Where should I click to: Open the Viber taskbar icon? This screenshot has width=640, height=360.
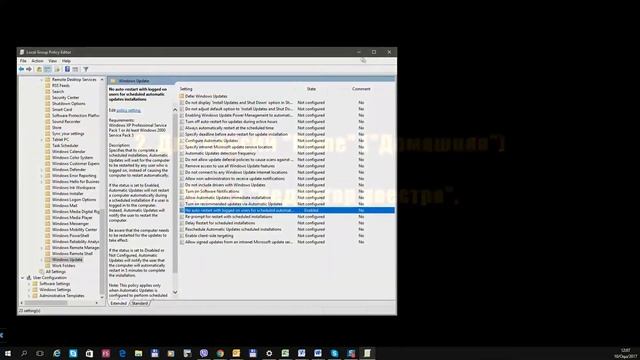(x=204, y=353)
